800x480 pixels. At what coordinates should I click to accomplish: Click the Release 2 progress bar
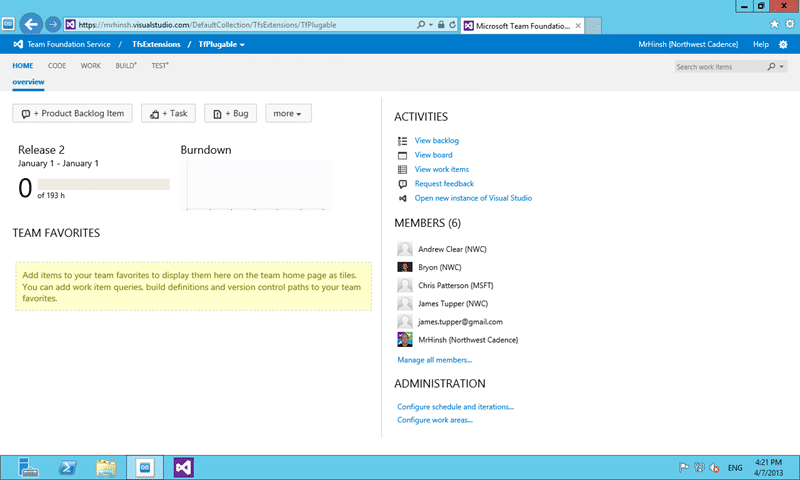(x=103, y=184)
